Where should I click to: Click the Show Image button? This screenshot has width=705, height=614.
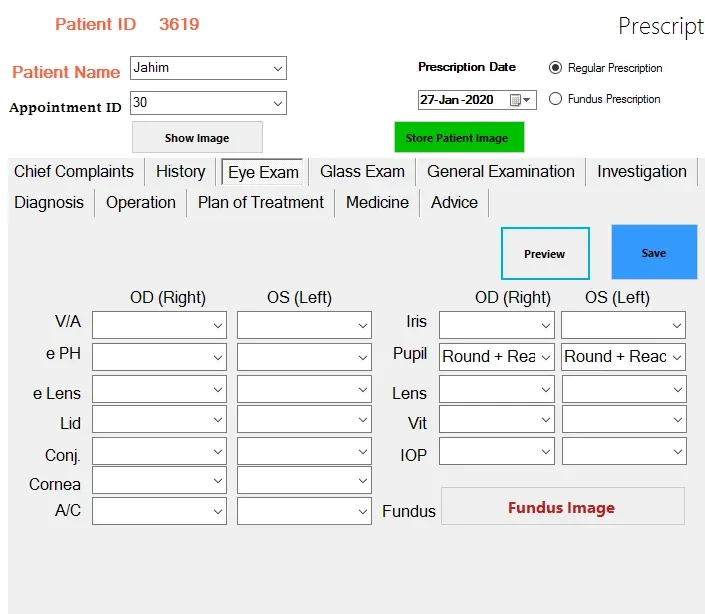coord(197,138)
